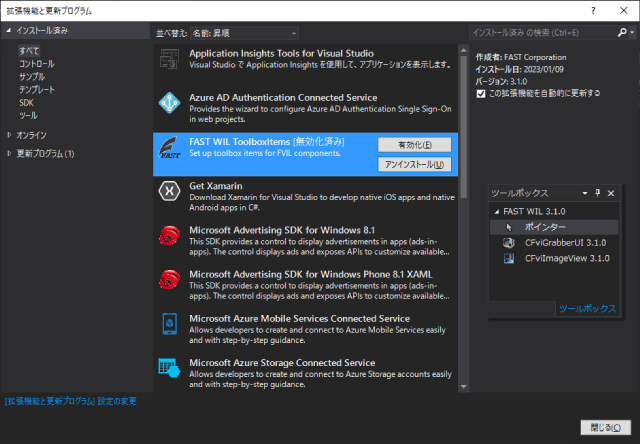Select Microsoft Advertising SDK for Windows 8.1 title
The width and height of the screenshot is (640, 444).
click(x=282, y=230)
